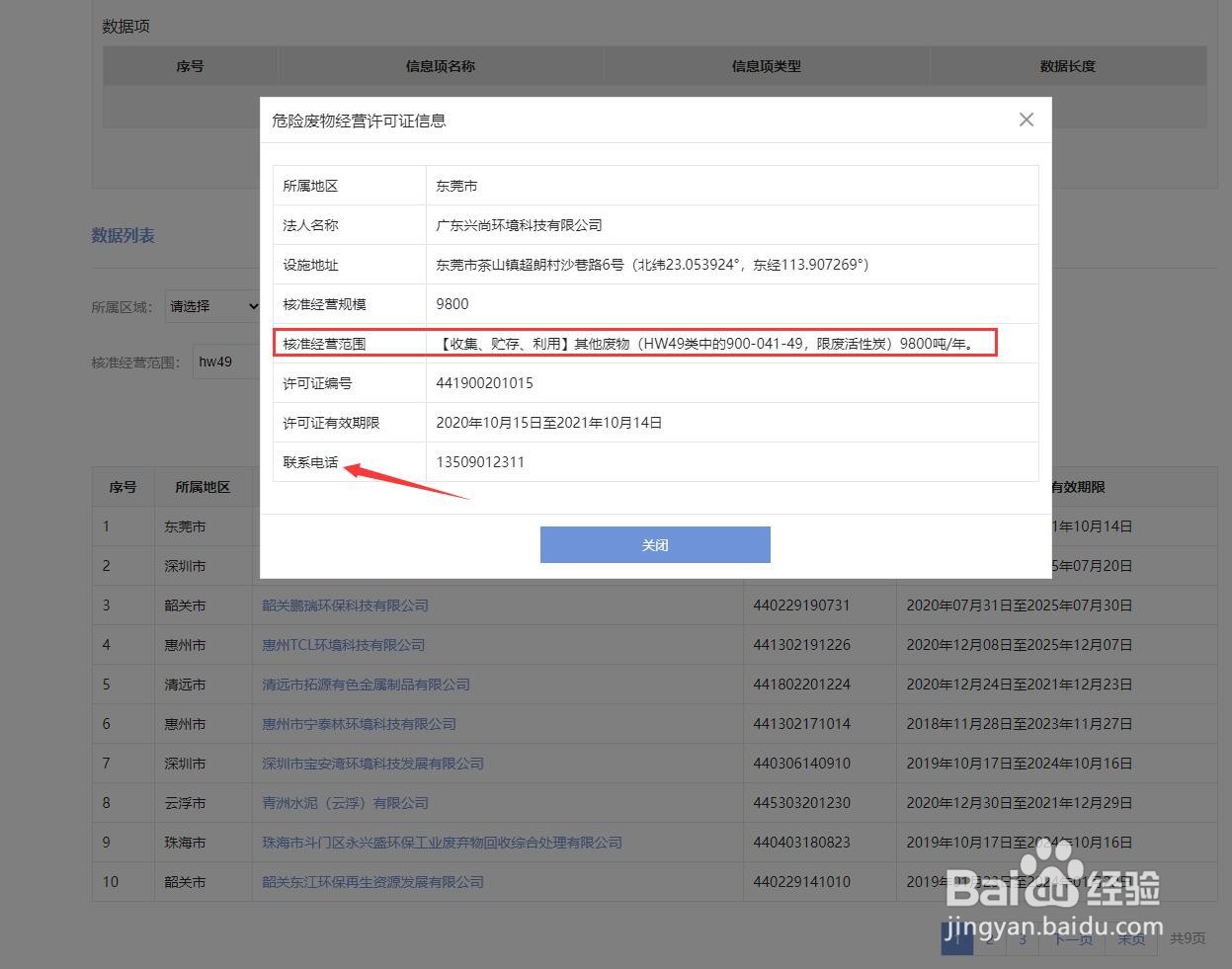
Task: Click the value 东莞市 in dialog
Action: [x=456, y=186]
